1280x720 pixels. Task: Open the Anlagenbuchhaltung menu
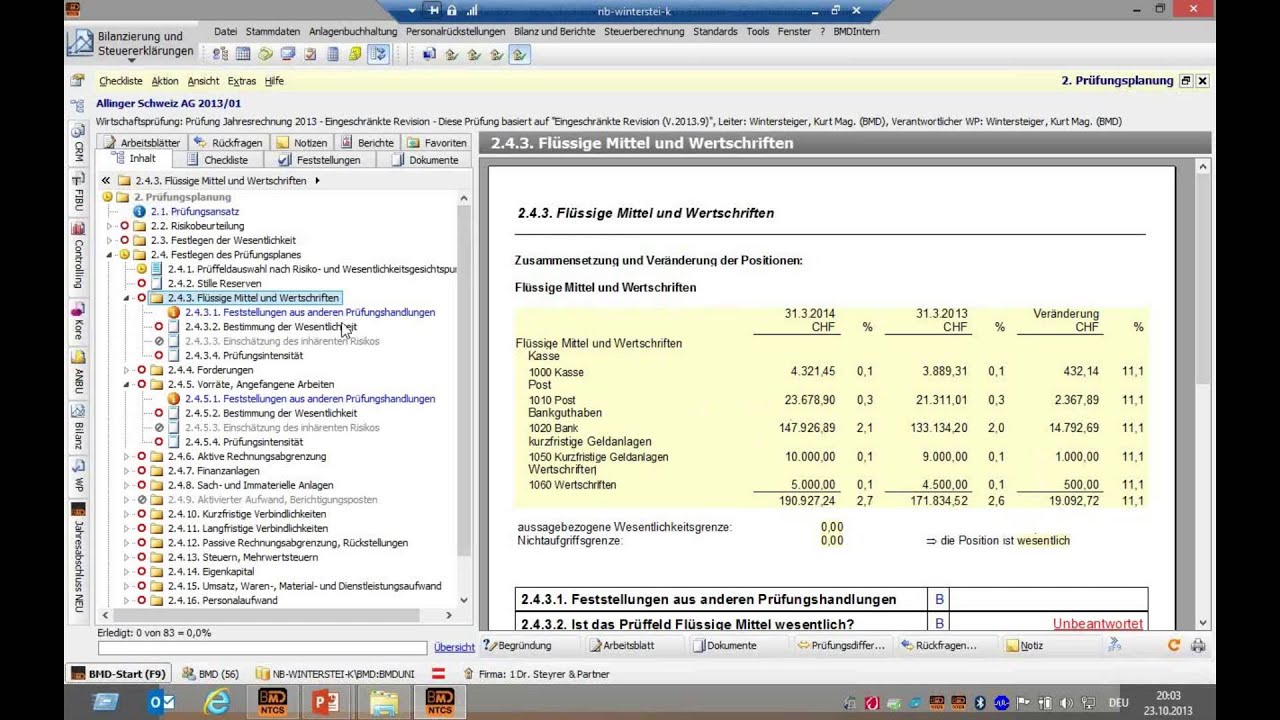(x=353, y=32)
